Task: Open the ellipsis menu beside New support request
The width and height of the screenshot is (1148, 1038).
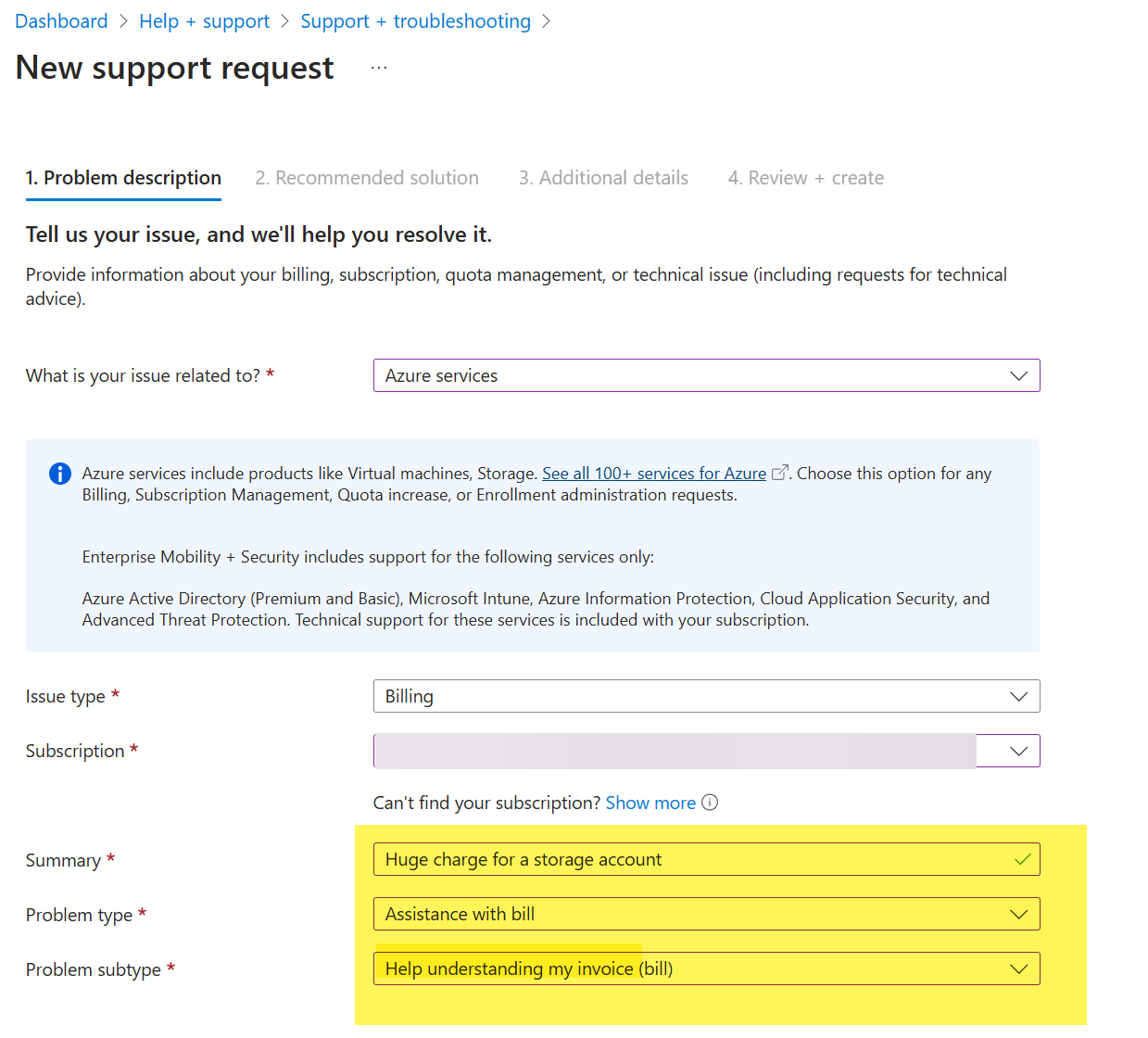Action: (x=378, y=68)
